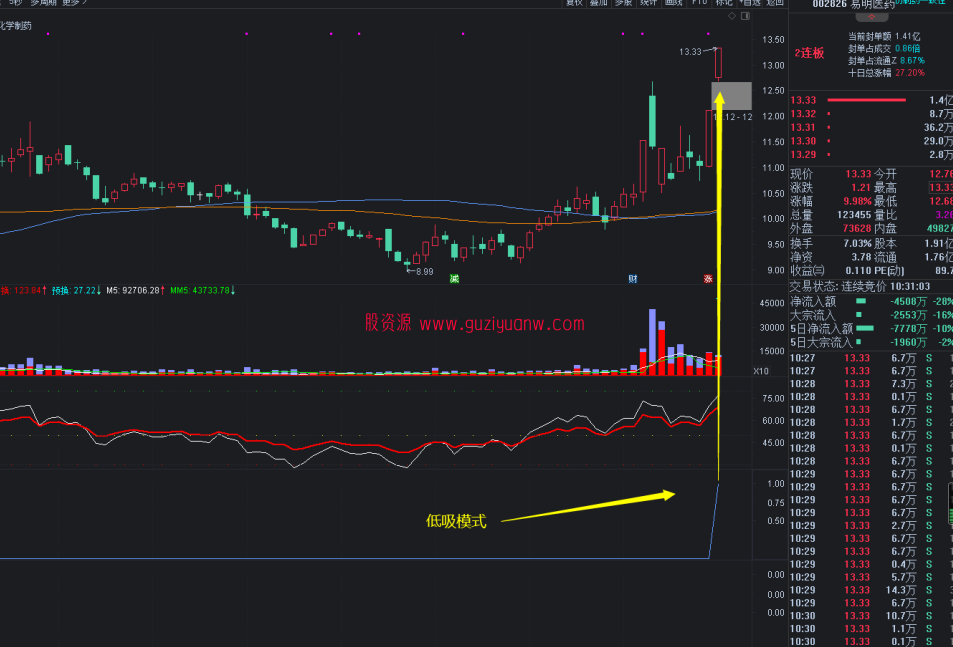
Task: Switch to the 多周期 period tab
Action: (x=43, y=3)
